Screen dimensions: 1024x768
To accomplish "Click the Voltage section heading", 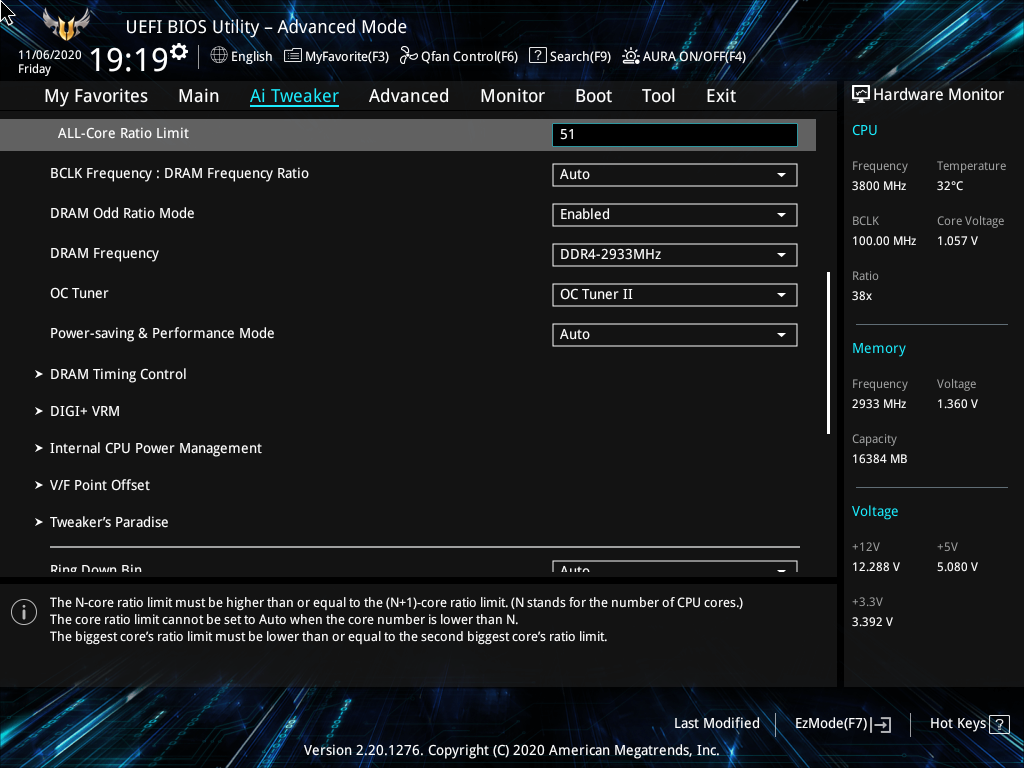I will pos(875,511).
